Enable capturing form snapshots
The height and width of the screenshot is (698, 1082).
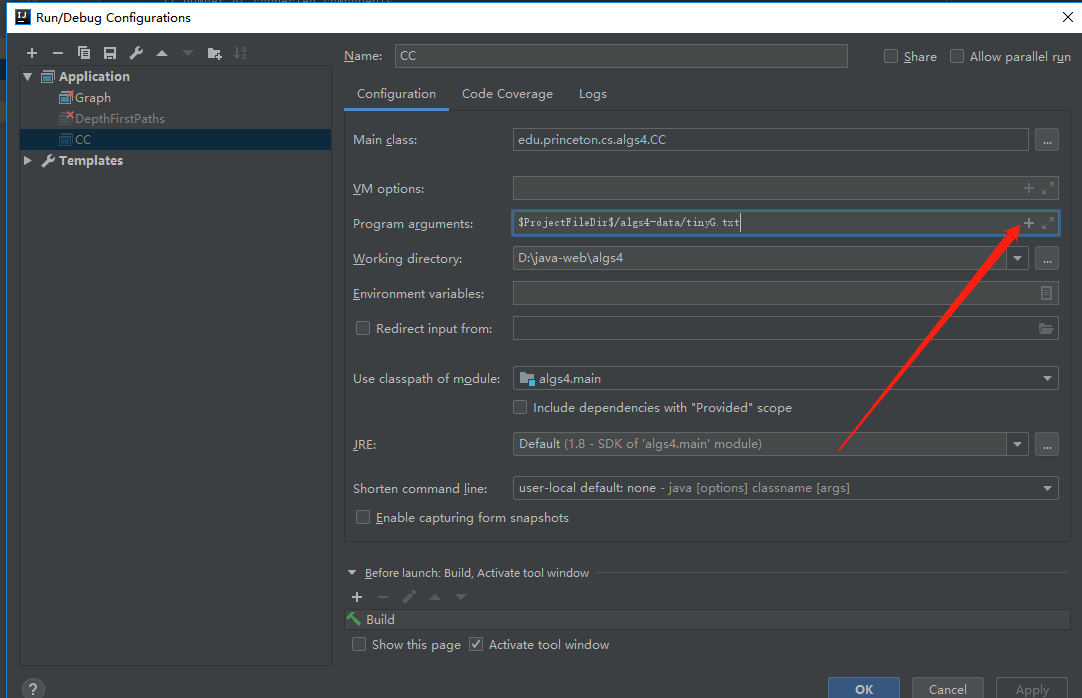(362, 517)
